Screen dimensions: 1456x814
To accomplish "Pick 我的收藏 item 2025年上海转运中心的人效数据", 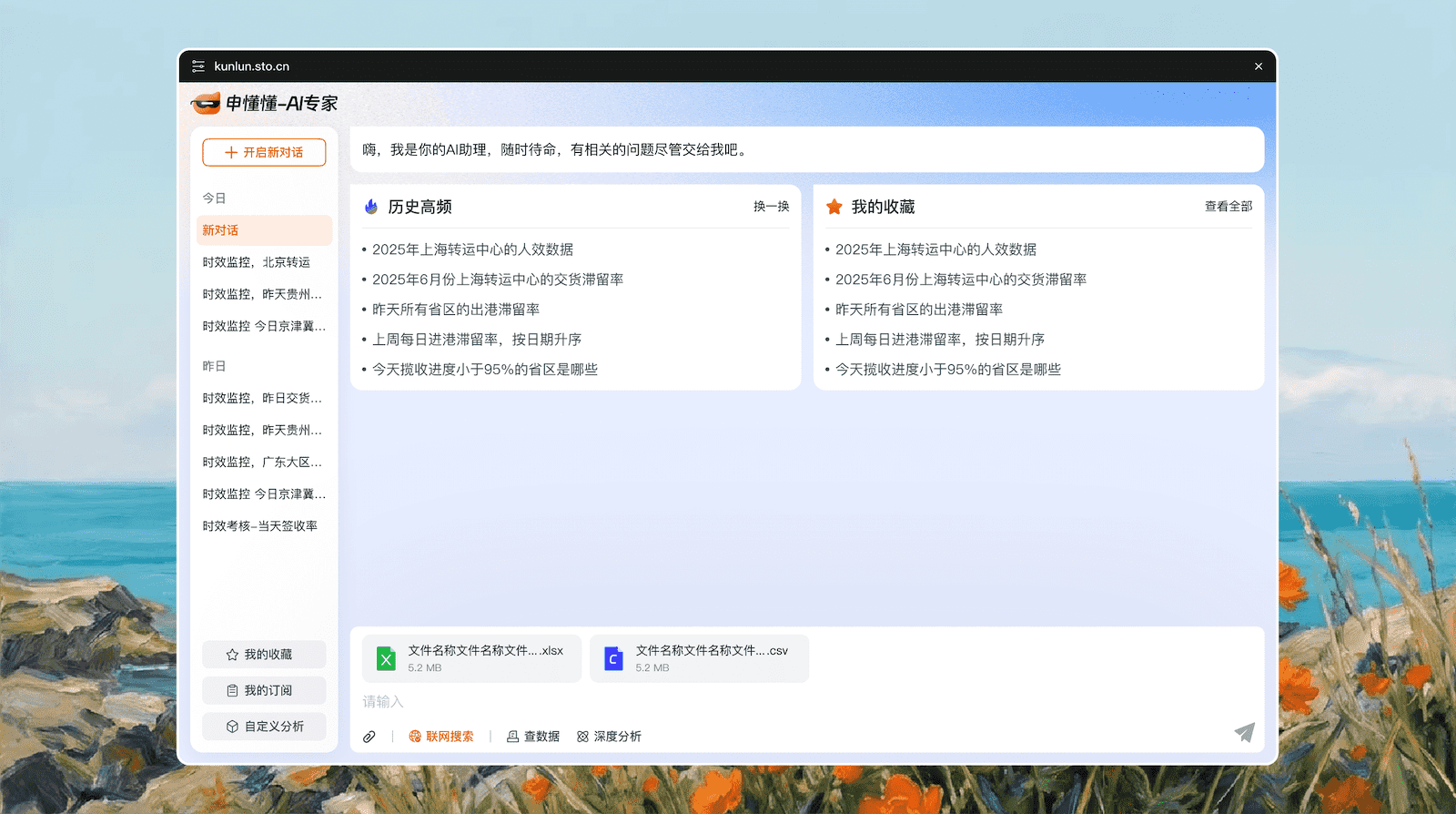I will click(x=935, y=249).
